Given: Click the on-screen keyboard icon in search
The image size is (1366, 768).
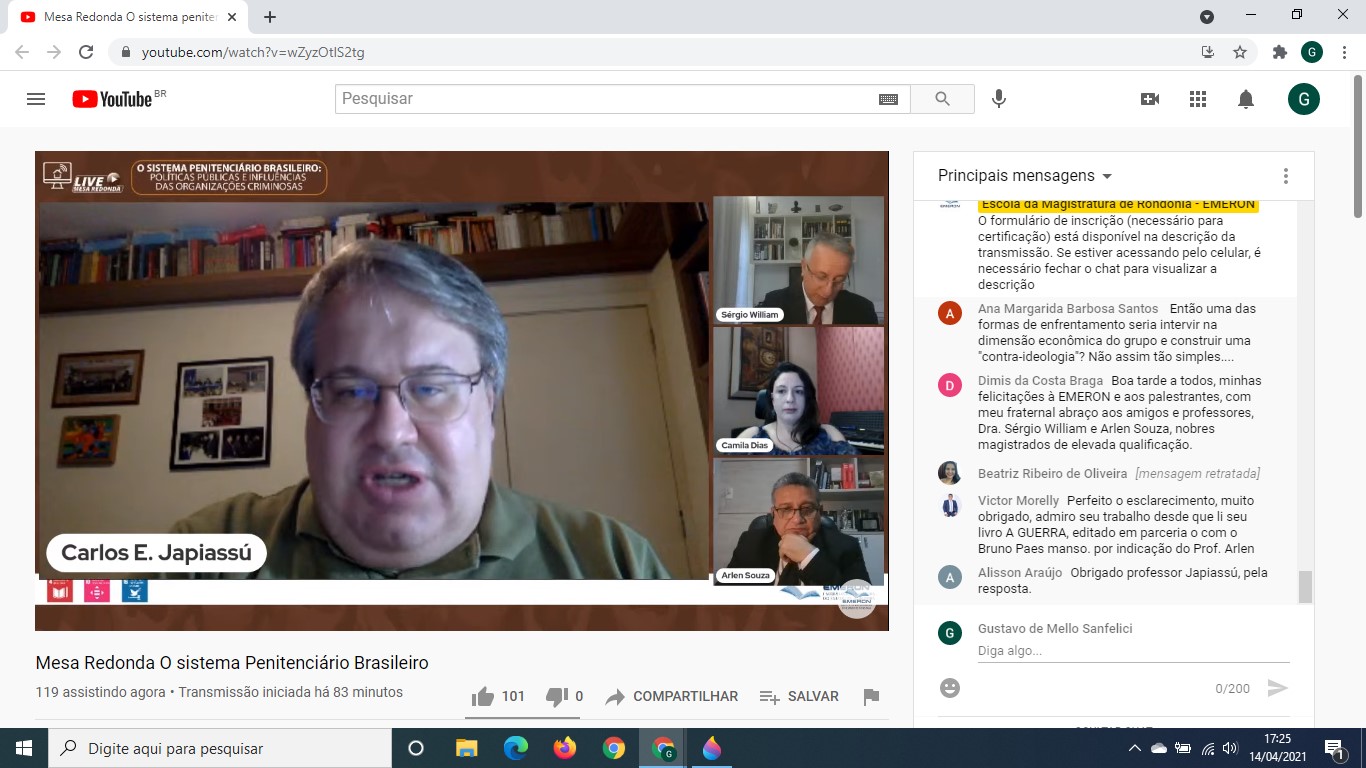Looking at the screenshot, I should click(888, 99).
